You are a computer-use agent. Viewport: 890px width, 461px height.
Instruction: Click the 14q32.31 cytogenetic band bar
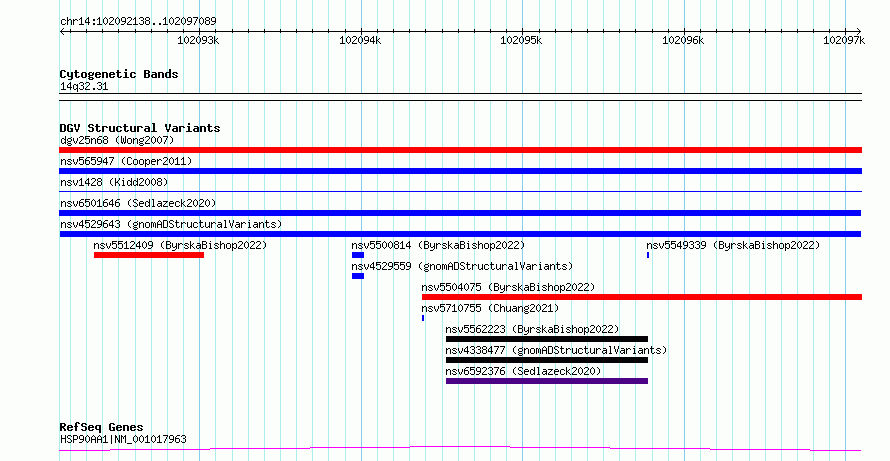(460, 97)
